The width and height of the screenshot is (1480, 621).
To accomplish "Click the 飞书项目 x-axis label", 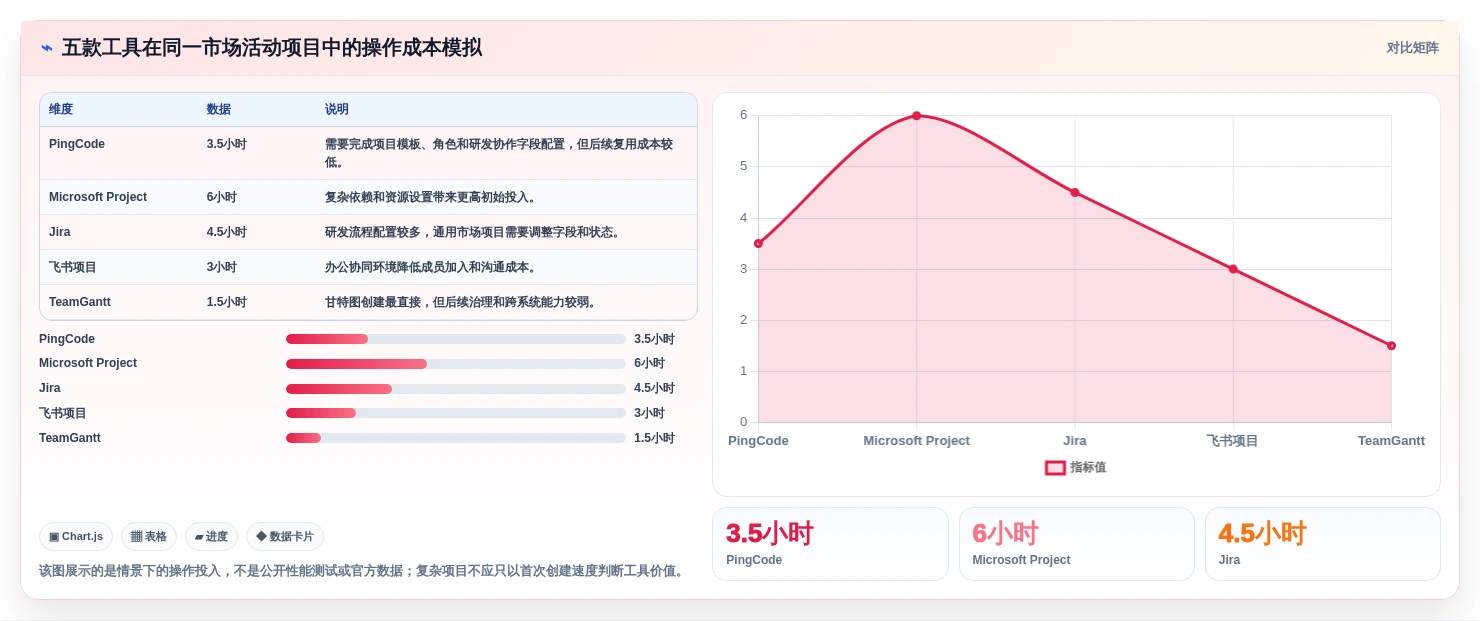I will pyautogui.click(x=1233, y=440).
